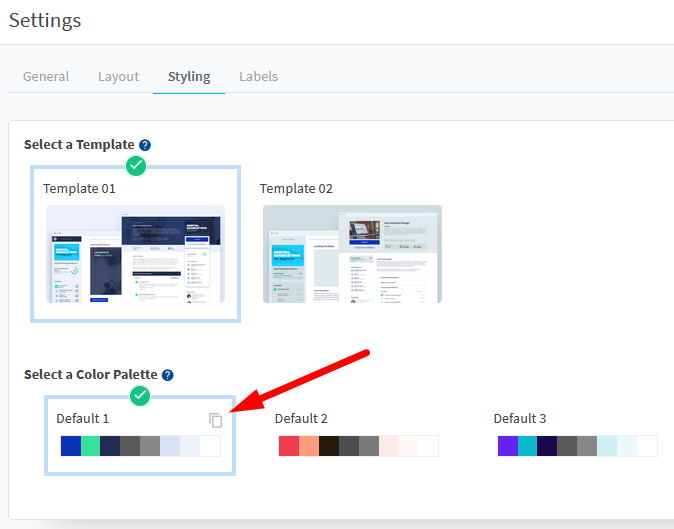Image resolution: width=674 pixels, height=529 pixels.
Task: Click the help icon beside Select a Color Palette
Action: [168, 375]
